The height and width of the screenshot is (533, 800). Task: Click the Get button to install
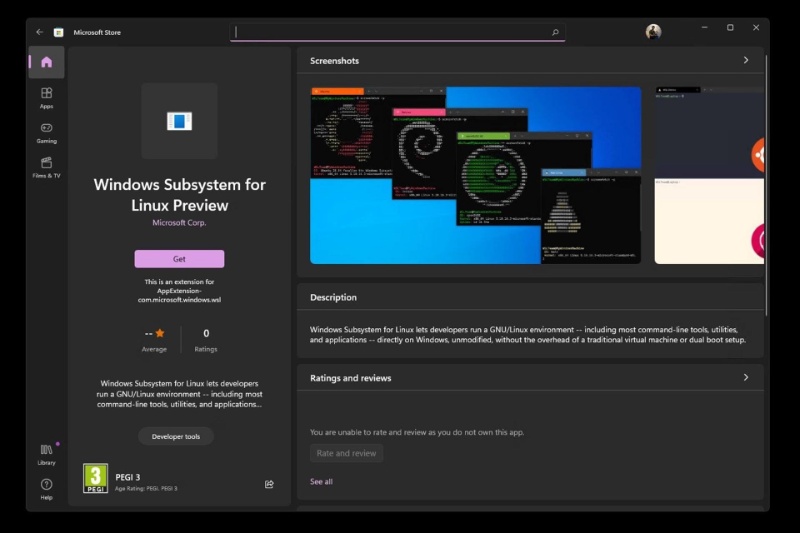click(179, 259)
